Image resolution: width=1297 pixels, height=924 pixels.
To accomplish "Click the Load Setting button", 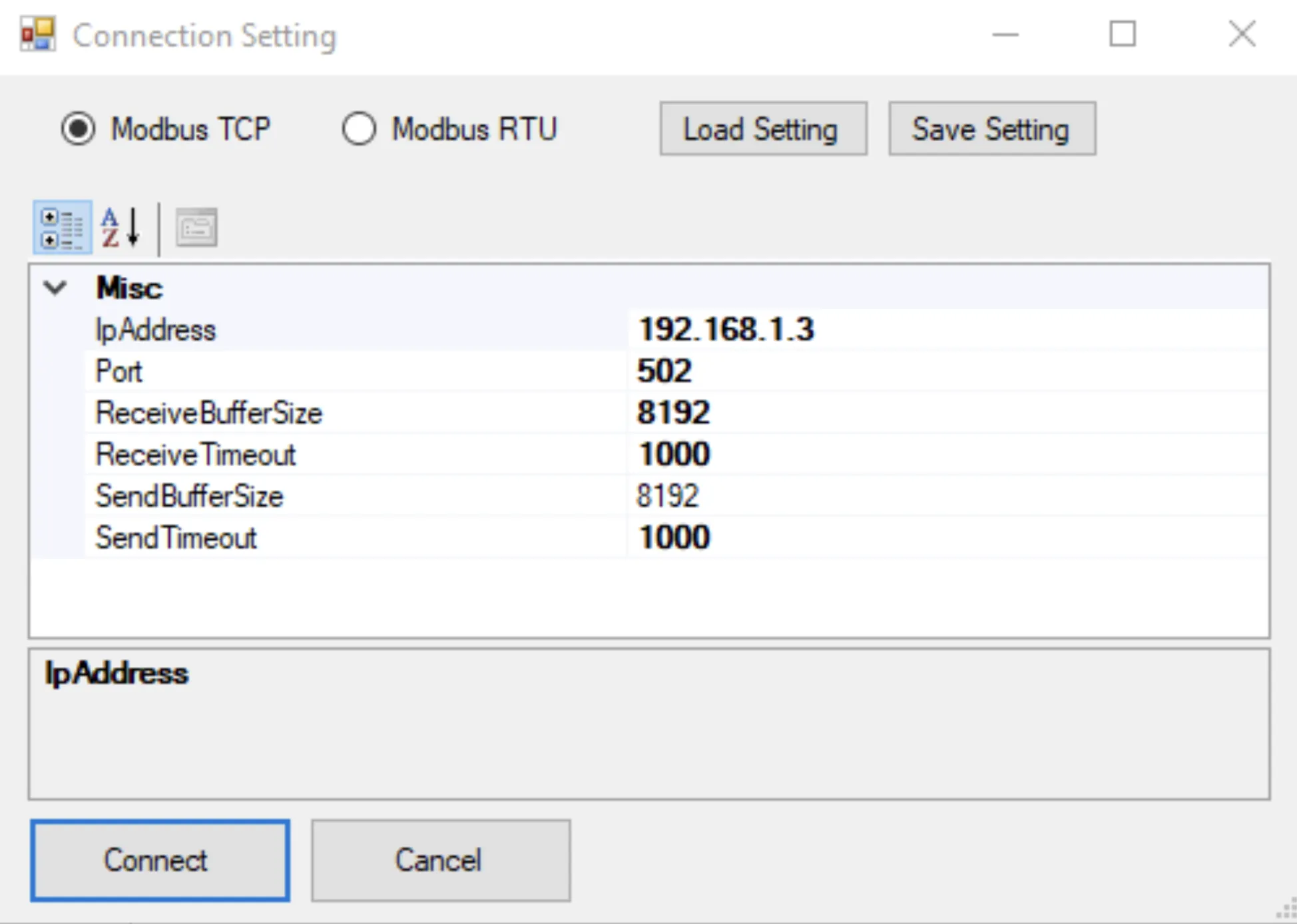I will (763, 128).
